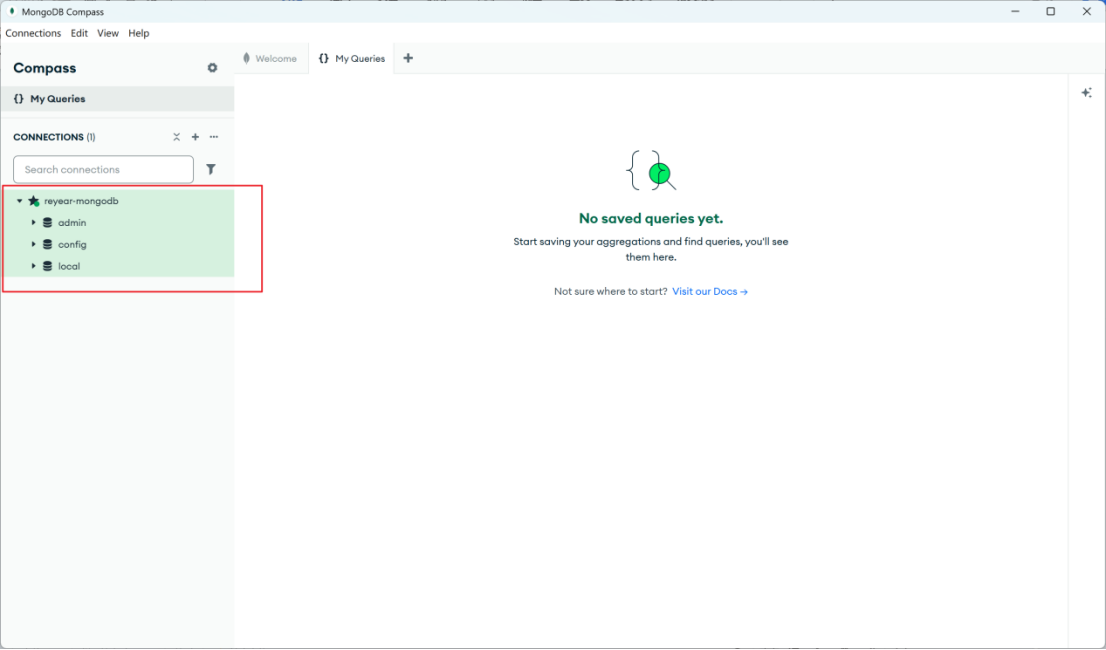Close the MongoDB Compass window

pyautogui.click(x=1087, y=11)
